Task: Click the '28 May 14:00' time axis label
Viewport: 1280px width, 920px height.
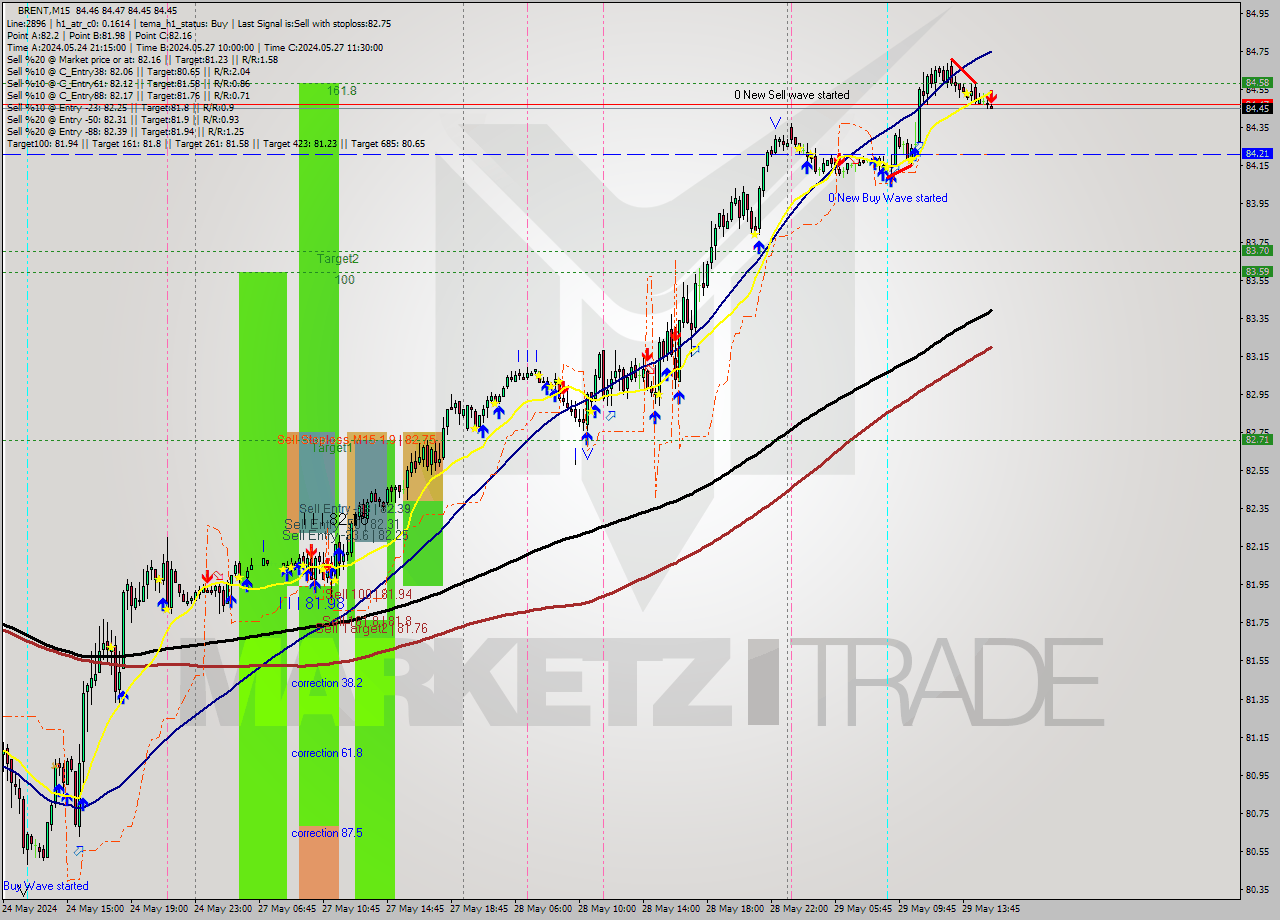Action: 672,908
